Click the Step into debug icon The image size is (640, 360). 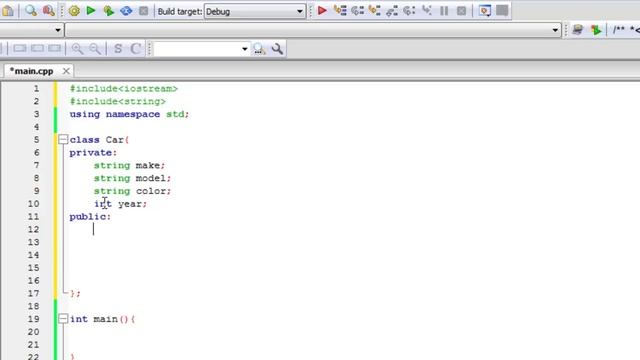tap(374, 11)
